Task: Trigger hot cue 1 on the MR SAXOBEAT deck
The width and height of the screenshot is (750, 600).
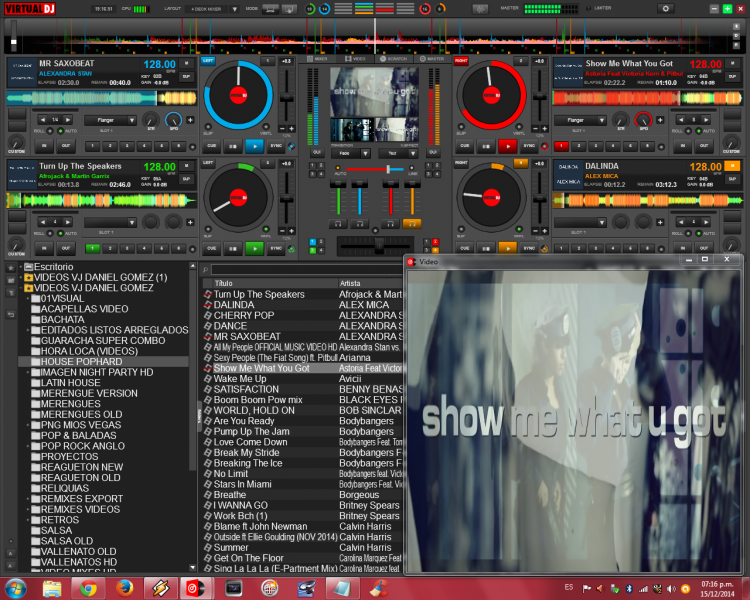Action: click(92, 146)
